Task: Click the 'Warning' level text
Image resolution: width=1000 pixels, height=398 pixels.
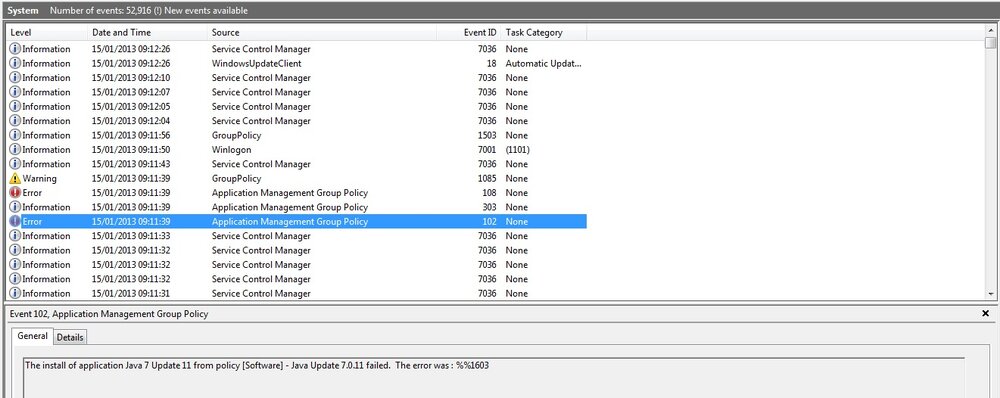Action: pos(40,179)
